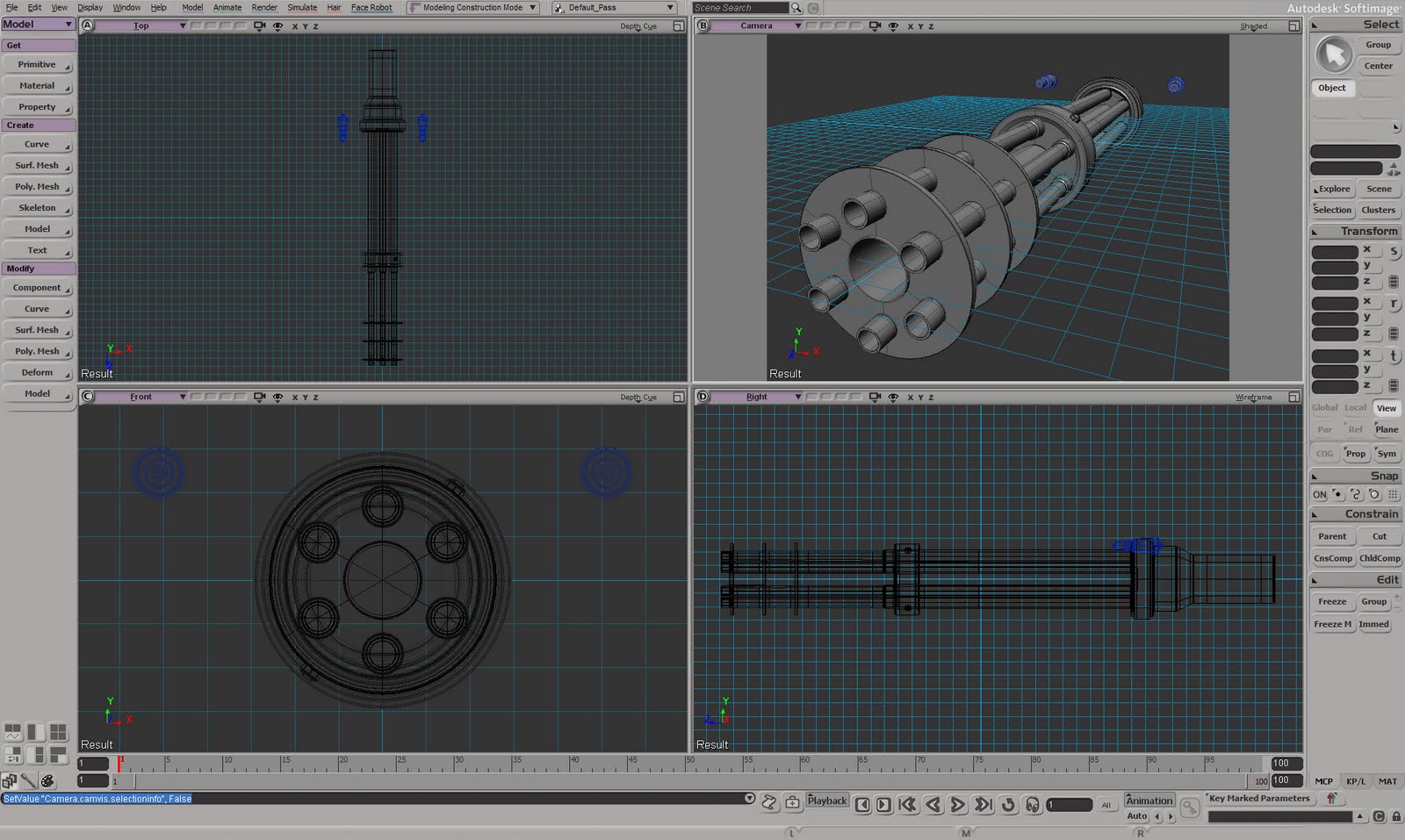Click the character key set icon
1405x840 pixels.
pos(1331,799)
